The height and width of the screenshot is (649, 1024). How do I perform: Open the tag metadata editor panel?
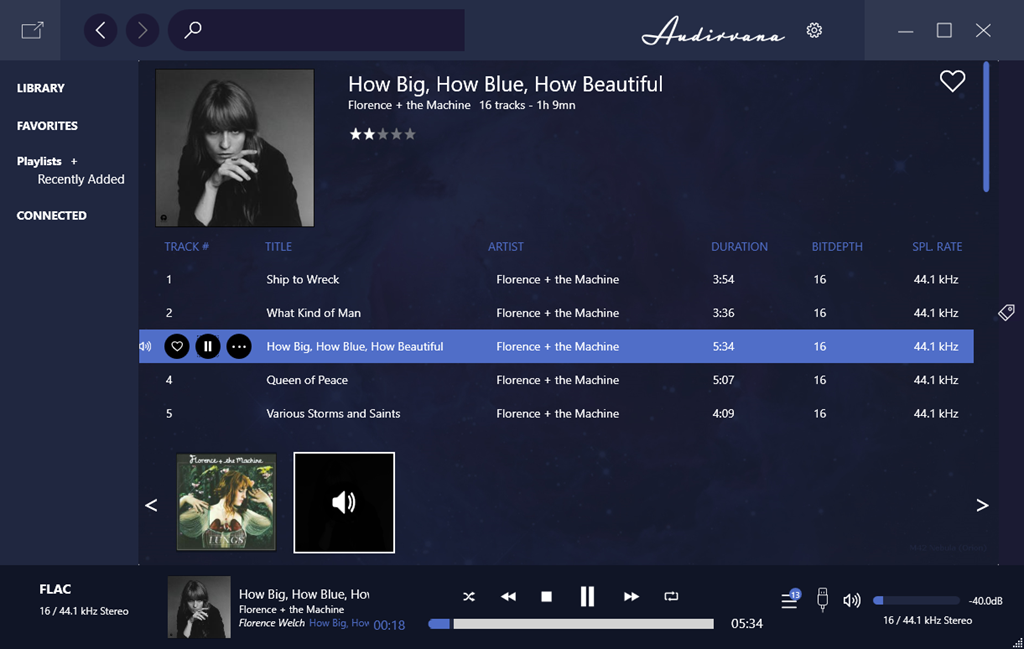[x=1006, y=313]
